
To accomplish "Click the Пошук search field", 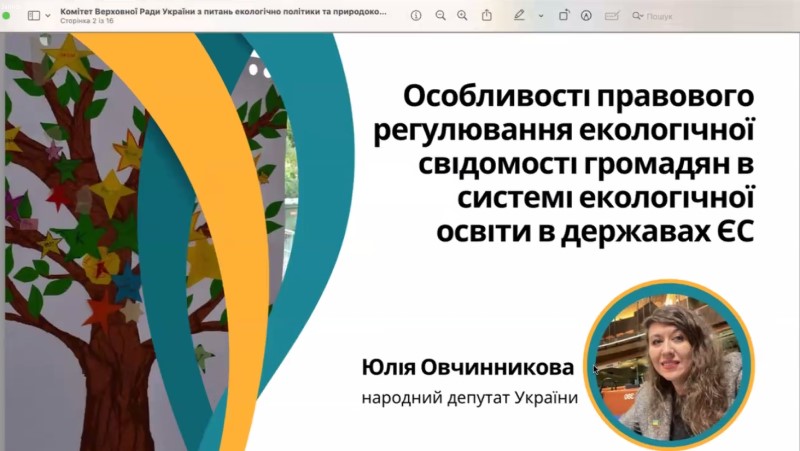I will tap(665, 16).
